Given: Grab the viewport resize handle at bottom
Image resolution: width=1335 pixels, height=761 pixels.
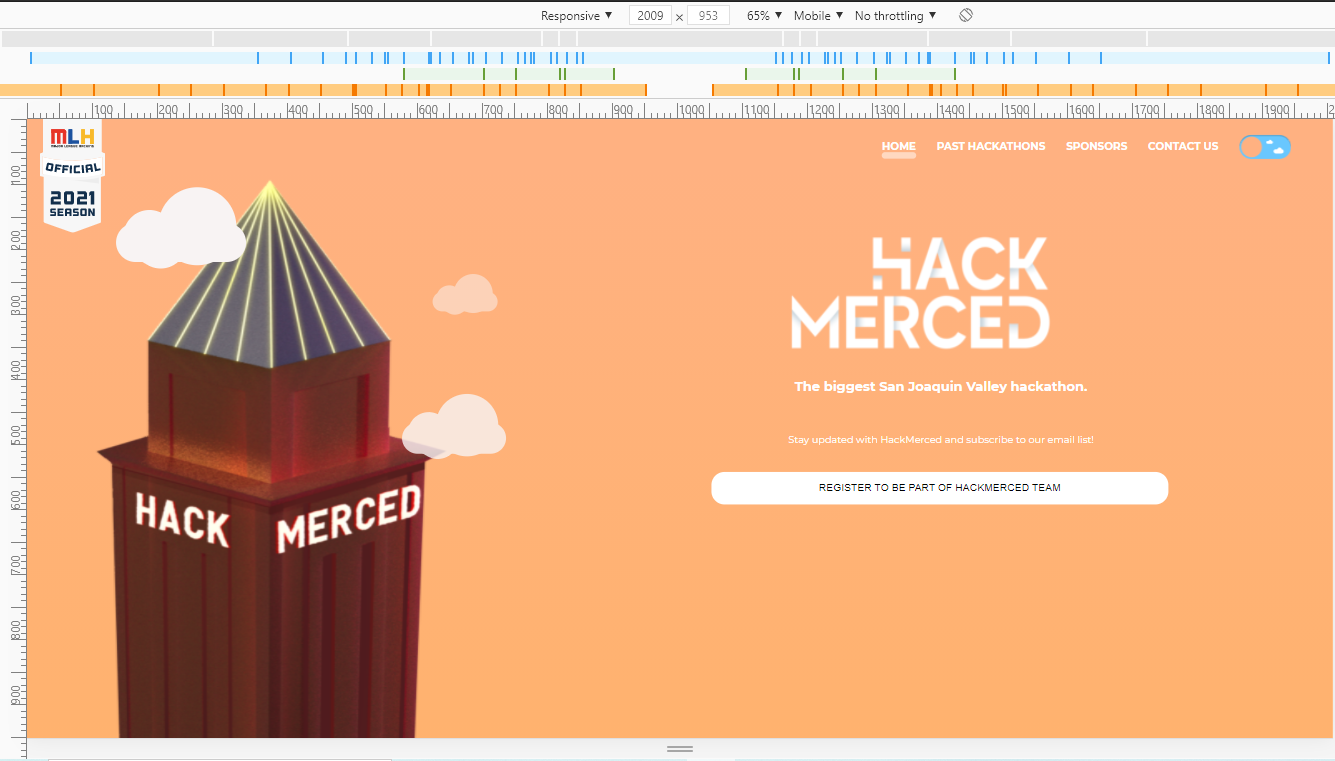Looking at the screenshot, I should pyautogui.click(x=680, y=748).
